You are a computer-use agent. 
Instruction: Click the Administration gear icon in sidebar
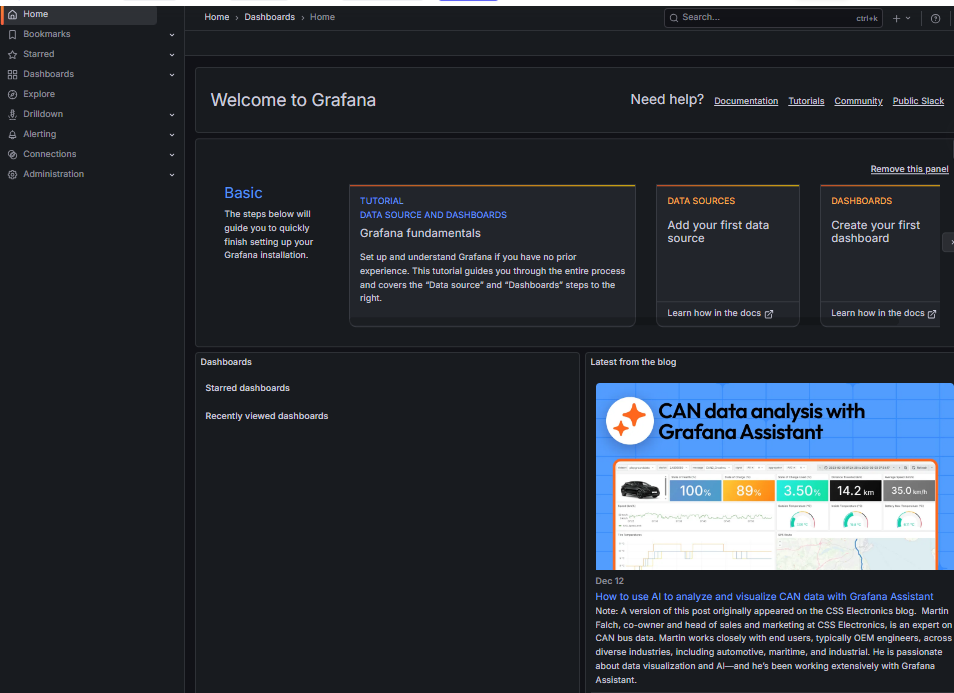click(12, 175)
